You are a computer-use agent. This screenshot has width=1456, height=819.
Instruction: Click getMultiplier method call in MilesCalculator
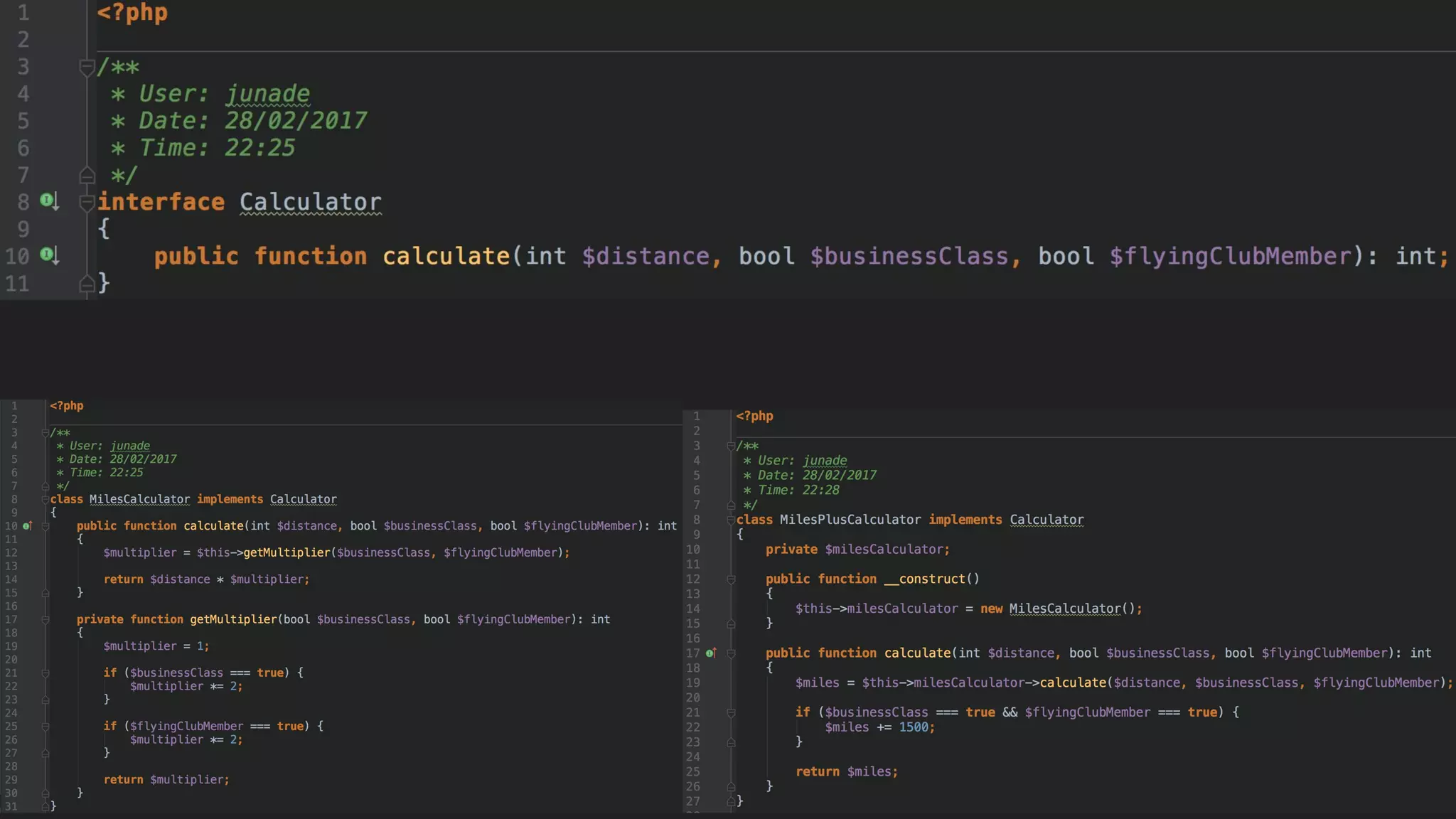pos(287,552)
